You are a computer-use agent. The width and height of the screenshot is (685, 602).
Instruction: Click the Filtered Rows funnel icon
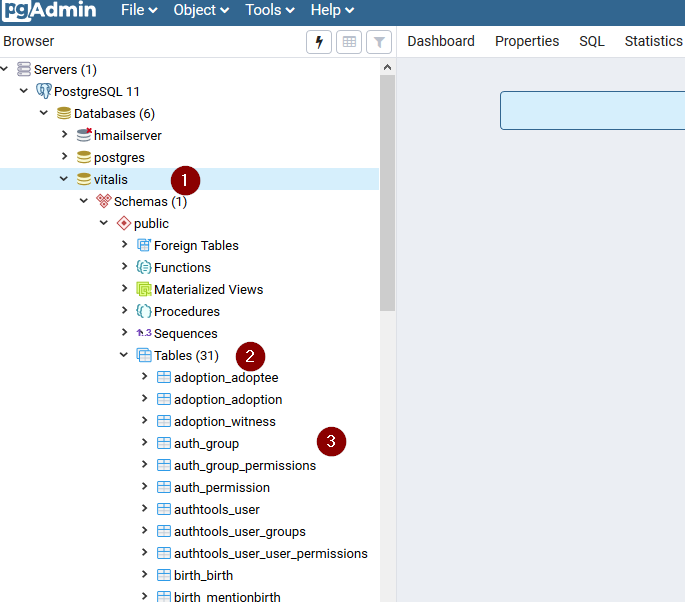point(379,42)
